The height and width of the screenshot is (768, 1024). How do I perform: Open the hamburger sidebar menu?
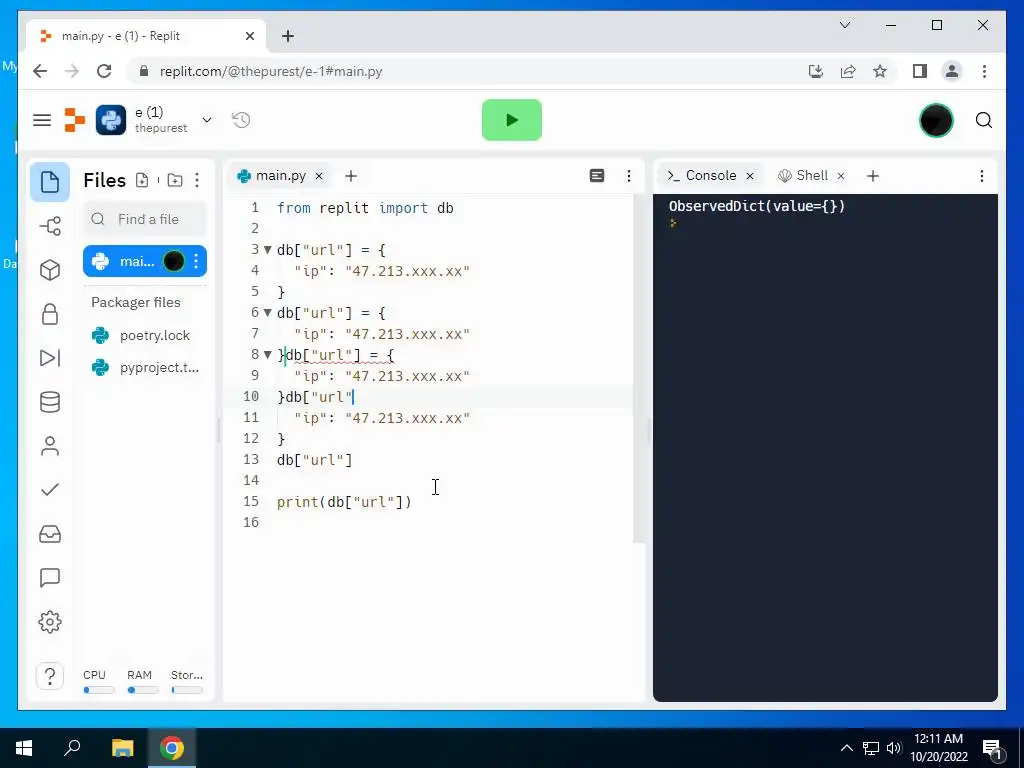[42, 120]
